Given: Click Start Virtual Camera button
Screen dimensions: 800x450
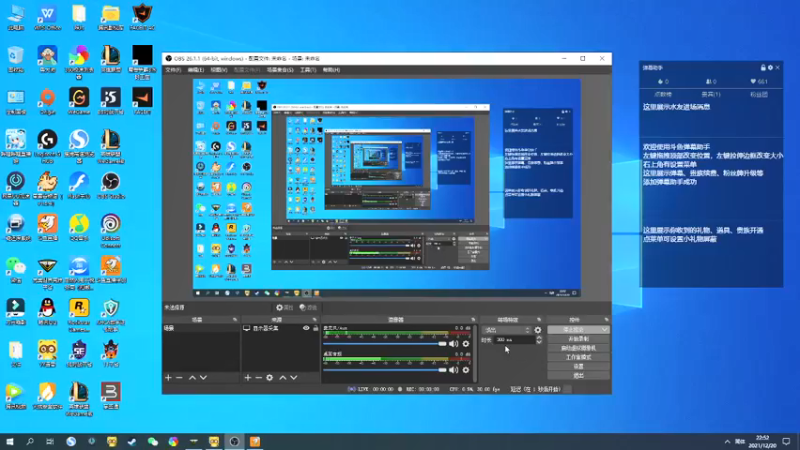Looking at the screenshot, I should pos(578,348).
